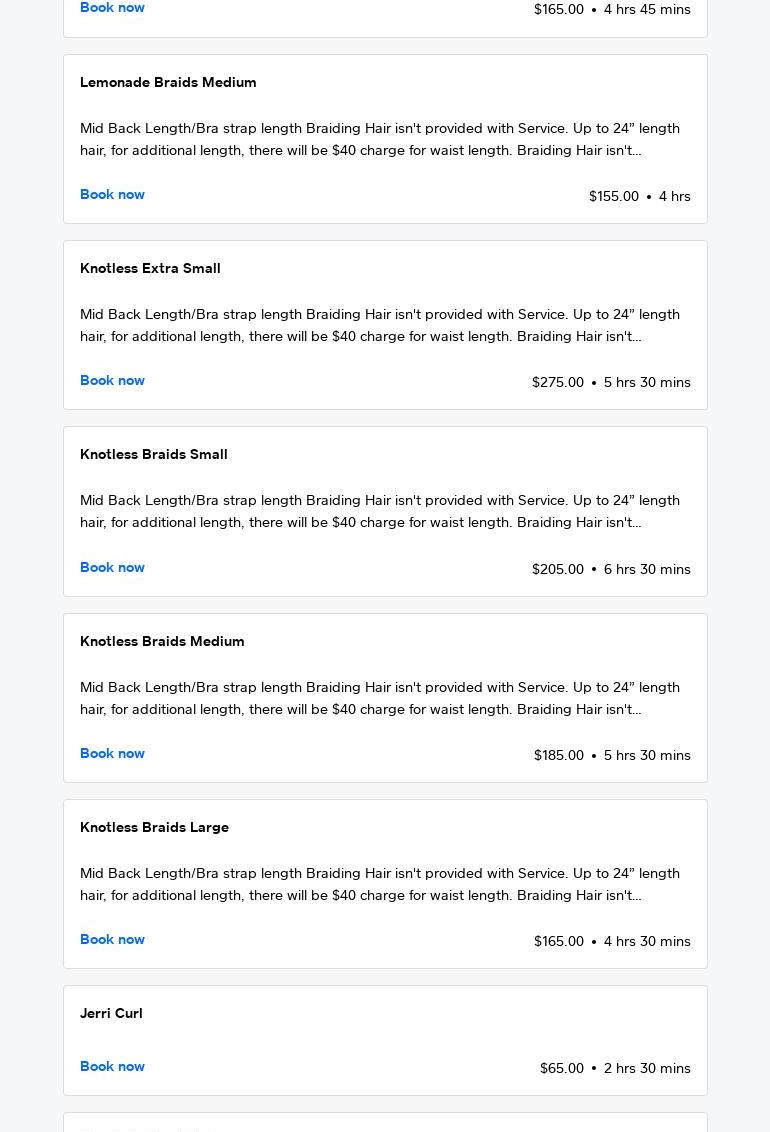Book now for Knotless Braids Medium
The image size is (770, 1132).
click(x=112, y=754)
